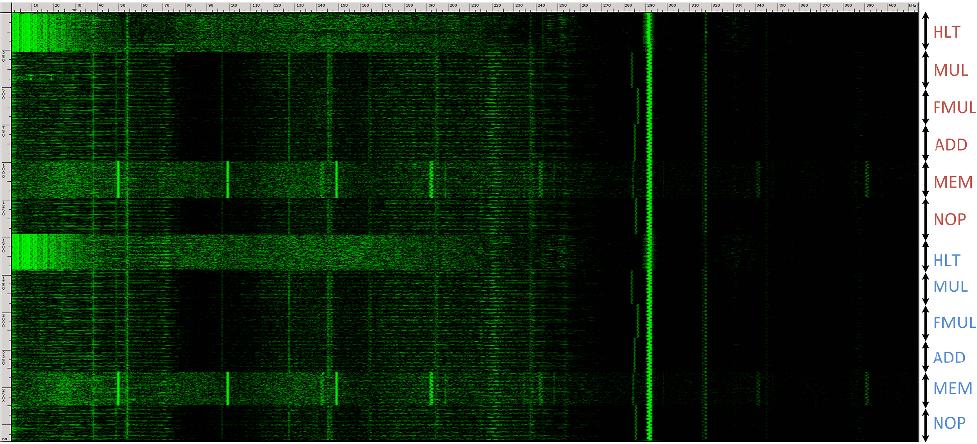
Task: Select the blue ADD label
Action: point(949,357)
